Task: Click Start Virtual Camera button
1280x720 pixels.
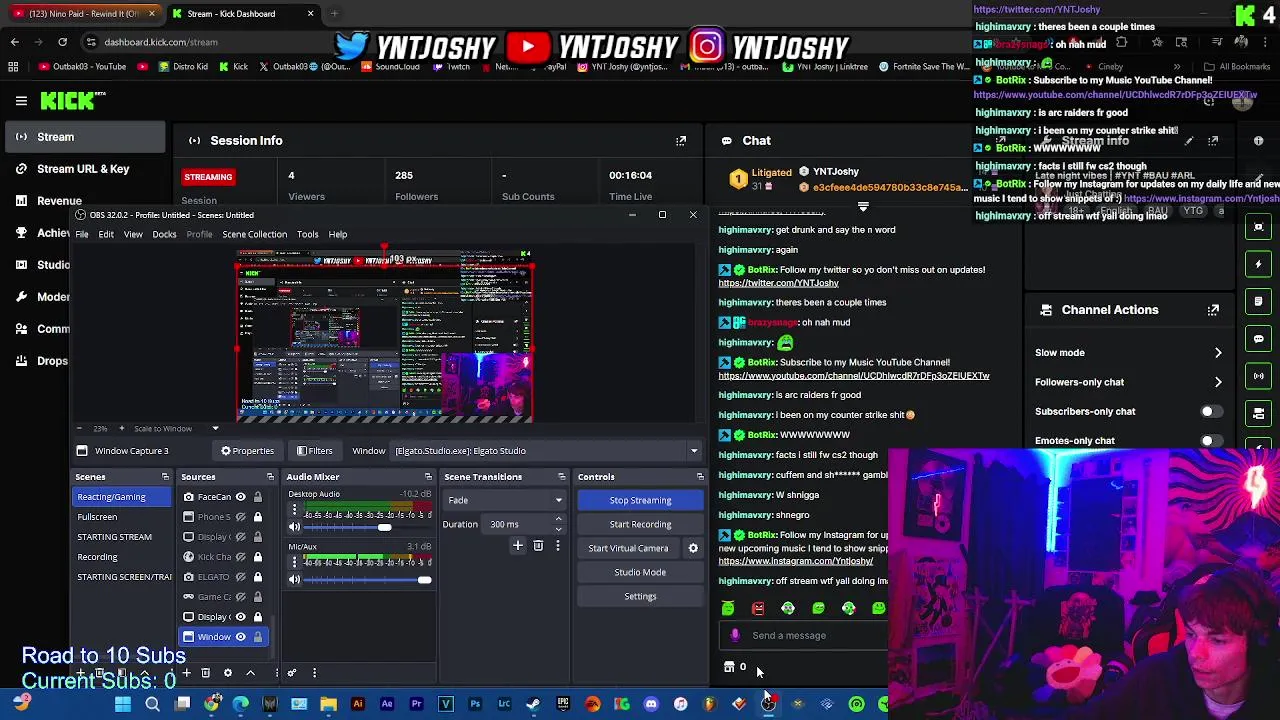Action: point(628,548)
